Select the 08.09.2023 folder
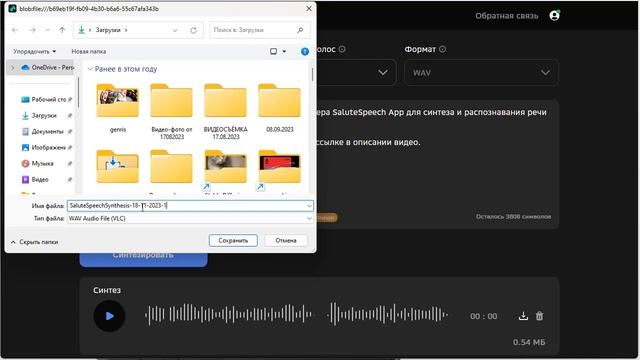Viewport: 640px width, 360px height. click(x=280, y=108)
